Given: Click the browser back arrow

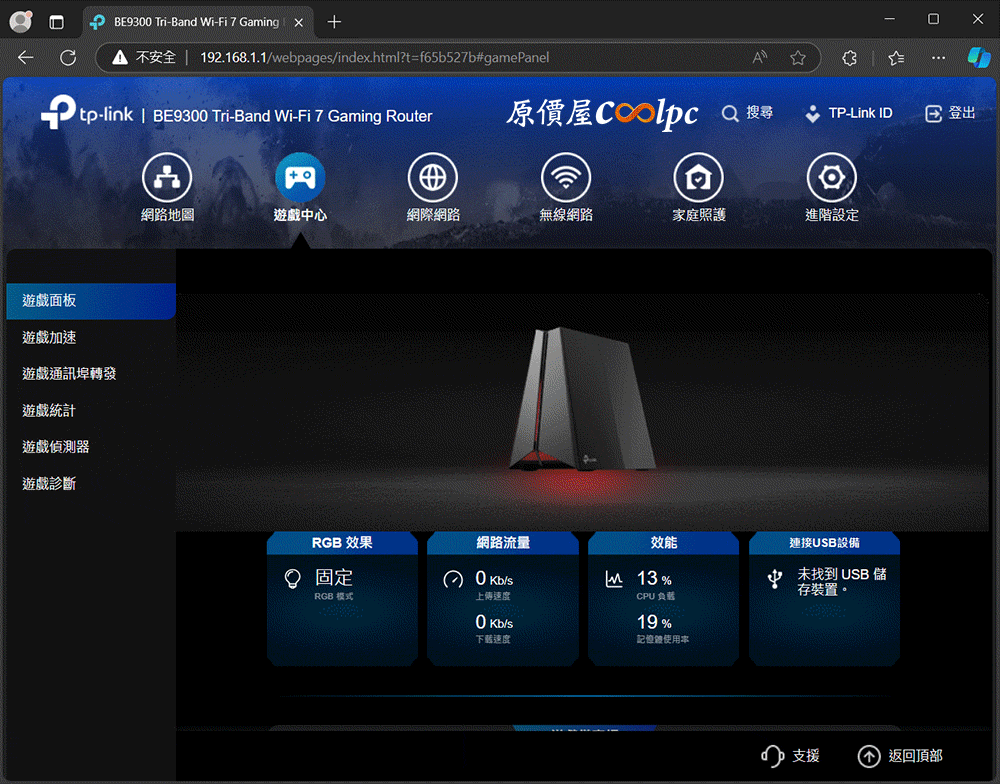Looking at the screenshot, I should coord(26,57).
